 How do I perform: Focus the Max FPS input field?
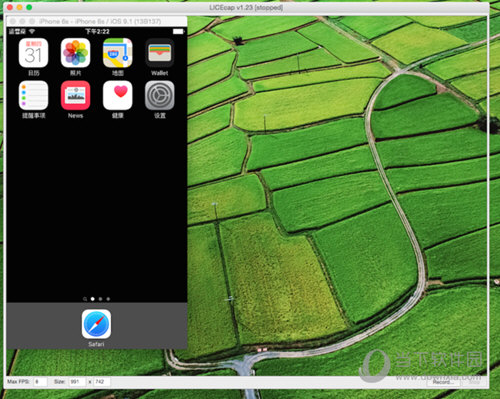[x=40, y=382]
